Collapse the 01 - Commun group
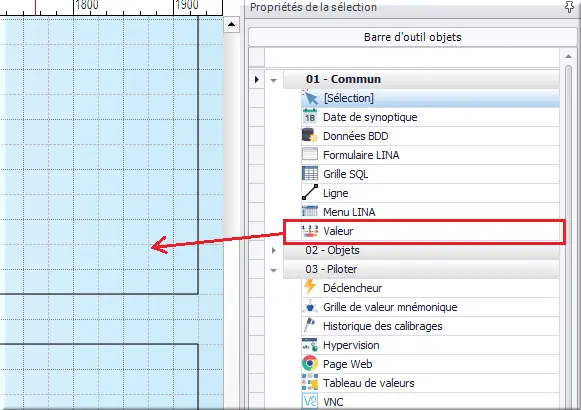Image resolution: width=581 pixels, height=410 pixels. tap(273, 80)
